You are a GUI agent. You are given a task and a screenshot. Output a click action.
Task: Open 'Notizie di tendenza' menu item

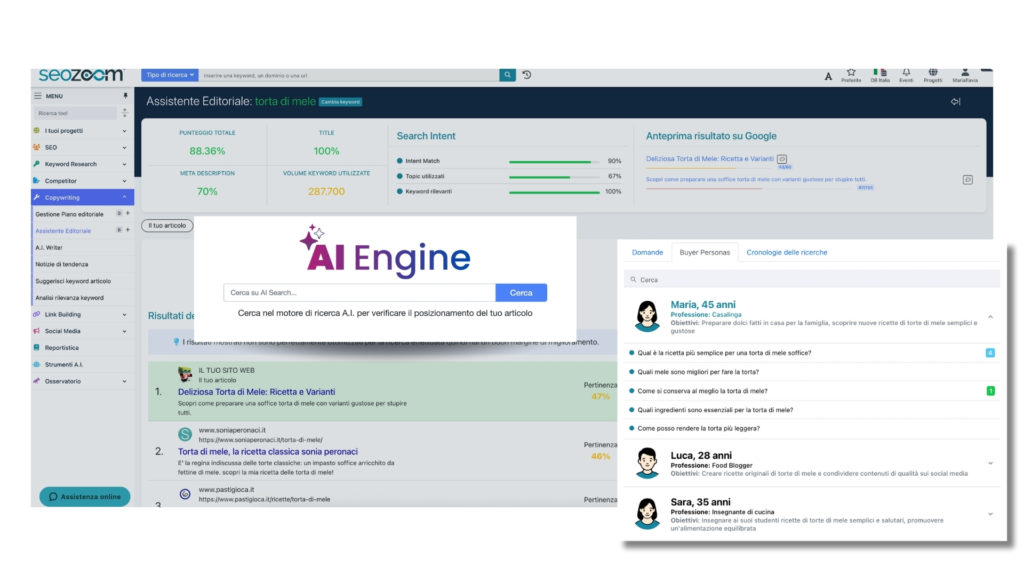pos(61,264)
